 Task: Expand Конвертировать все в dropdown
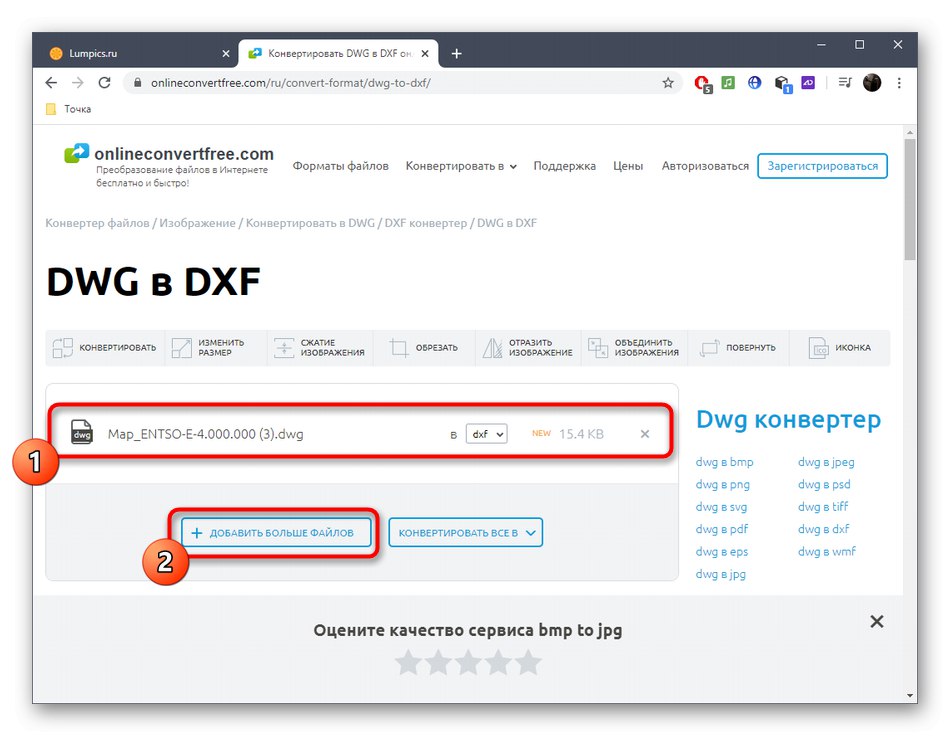[465, 532]
